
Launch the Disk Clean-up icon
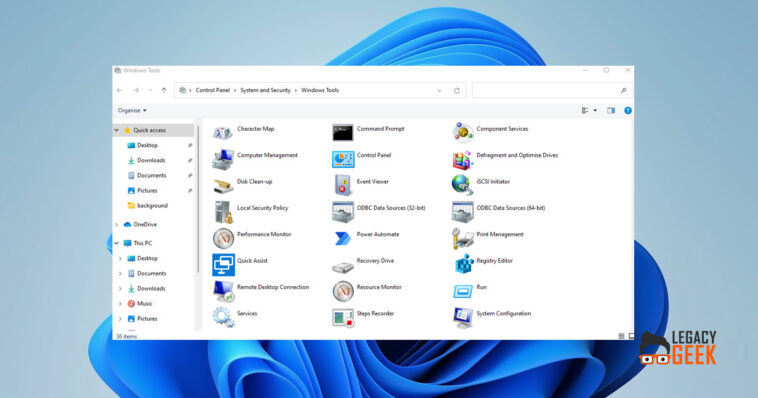(x=223, y=185)
